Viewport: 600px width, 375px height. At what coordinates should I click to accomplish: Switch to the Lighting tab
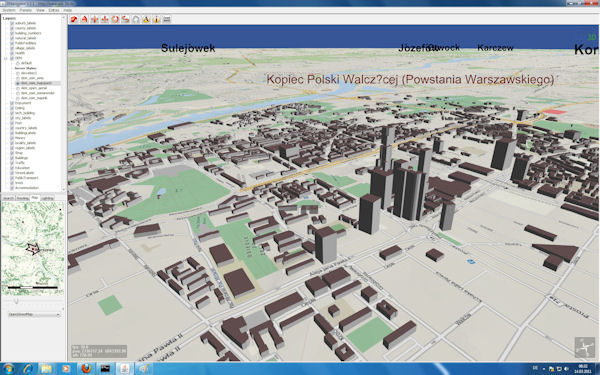click(47, 198)
